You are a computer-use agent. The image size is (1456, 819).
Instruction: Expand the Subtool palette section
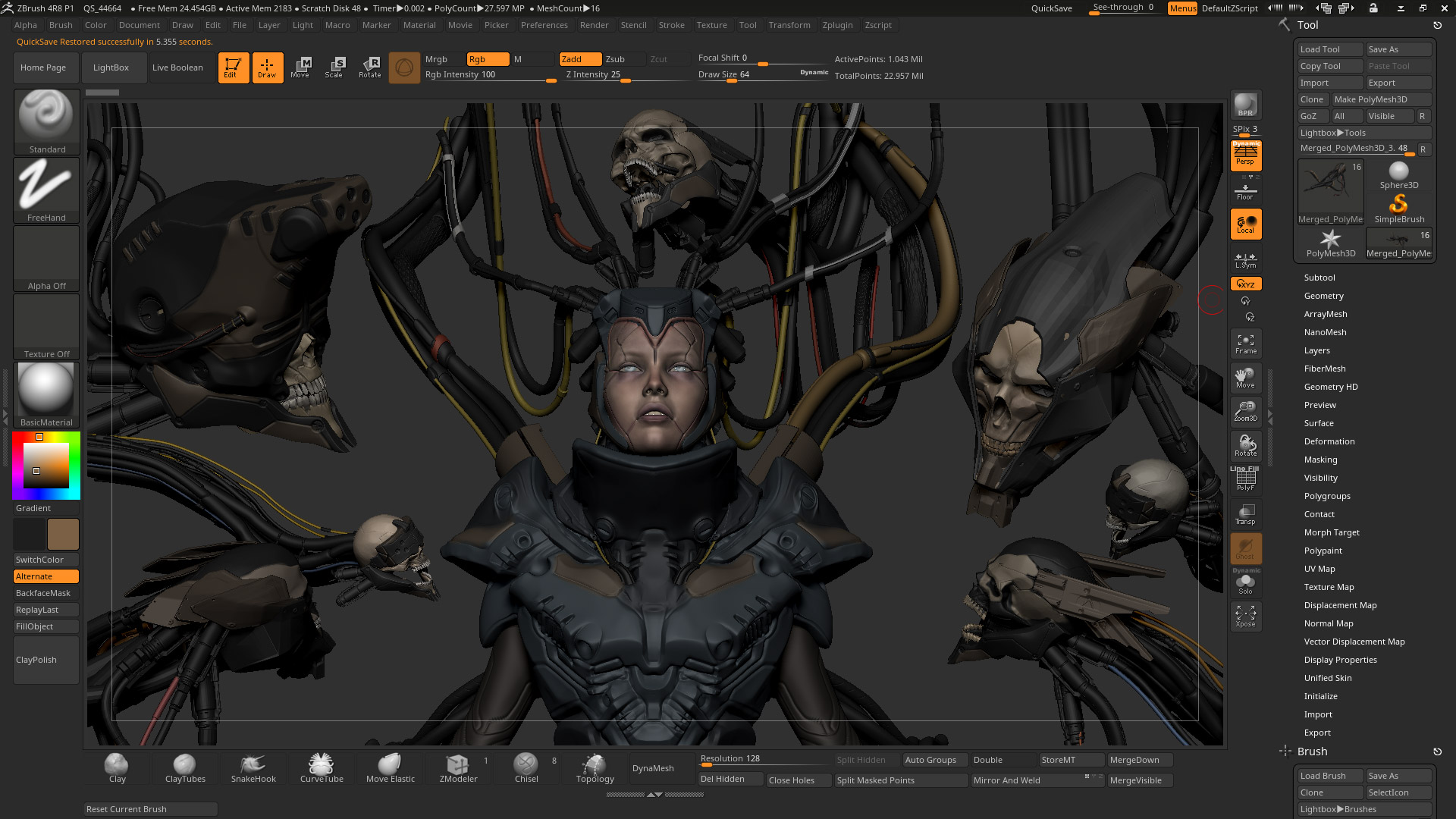[1319, 278]
